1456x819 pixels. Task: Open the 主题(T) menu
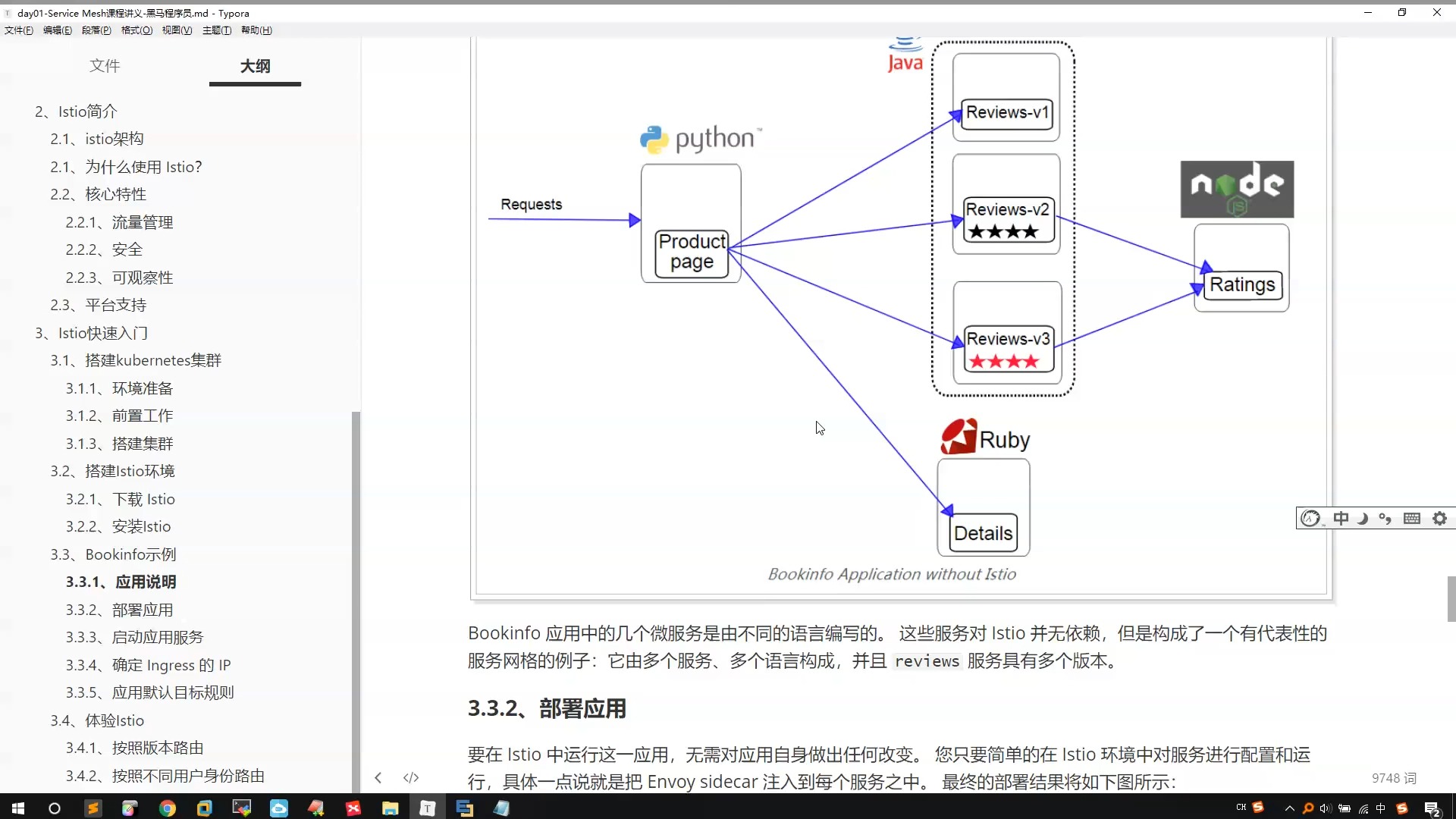point(217,30)
